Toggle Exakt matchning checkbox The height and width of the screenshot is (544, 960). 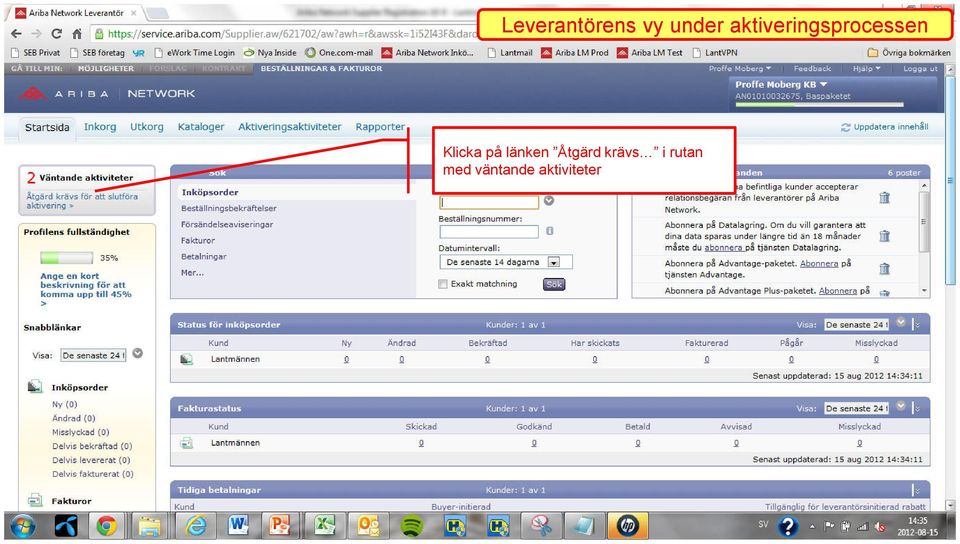pos(443,284)
